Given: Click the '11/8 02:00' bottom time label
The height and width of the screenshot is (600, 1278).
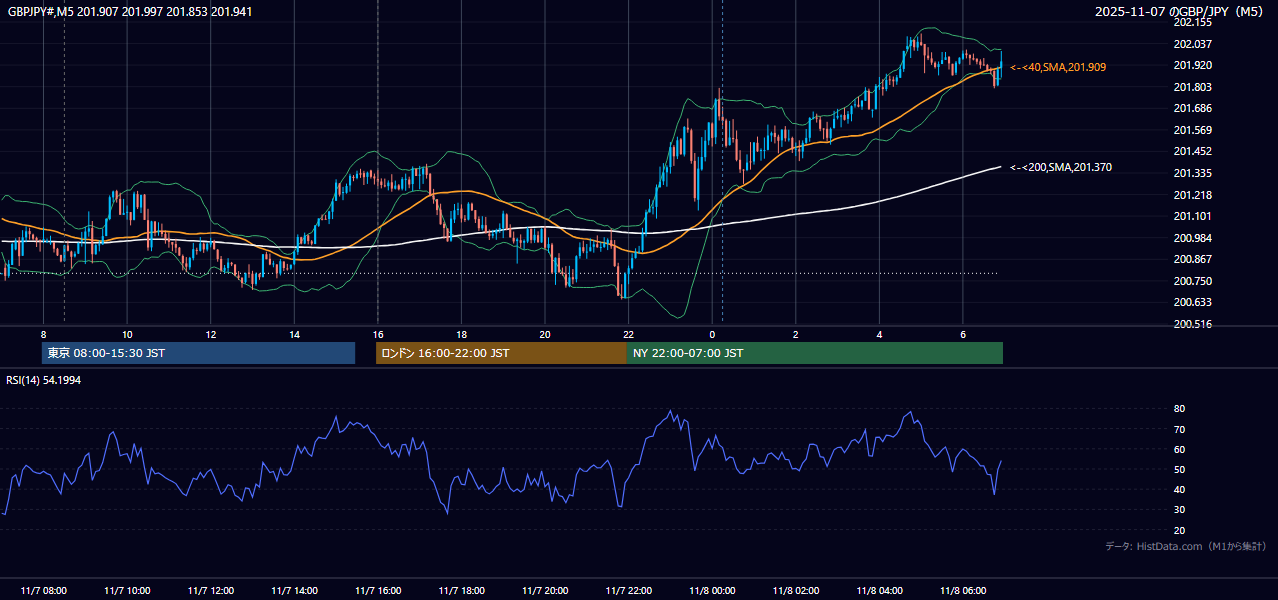Looking at the screenshot, I should coord(796,591).
